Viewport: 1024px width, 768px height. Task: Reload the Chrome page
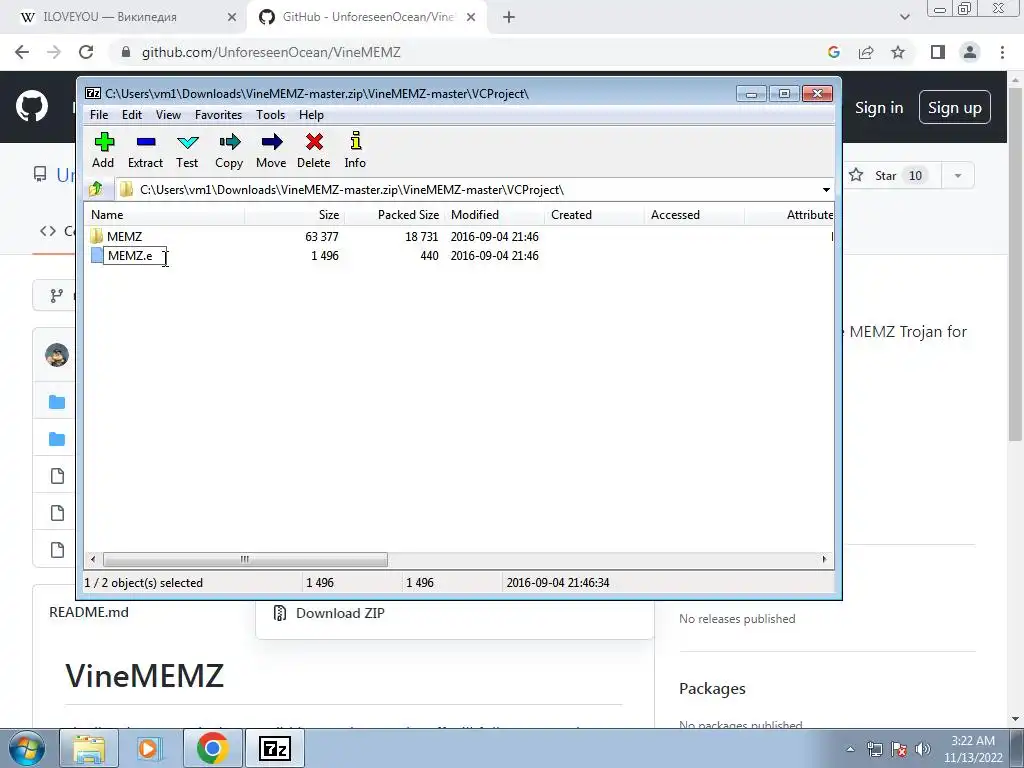pos(86,52)
